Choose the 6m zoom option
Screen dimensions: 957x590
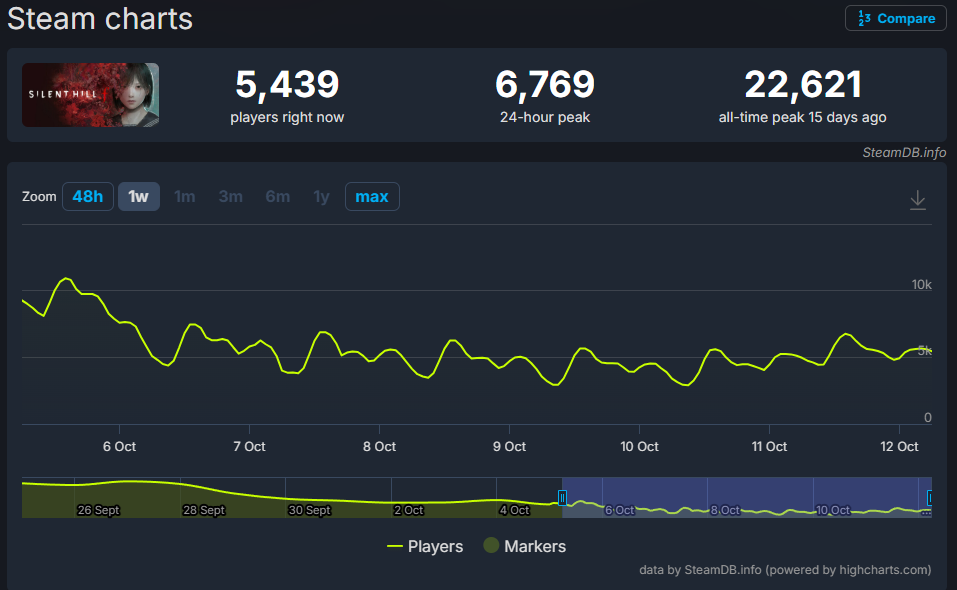pos(278,196)
